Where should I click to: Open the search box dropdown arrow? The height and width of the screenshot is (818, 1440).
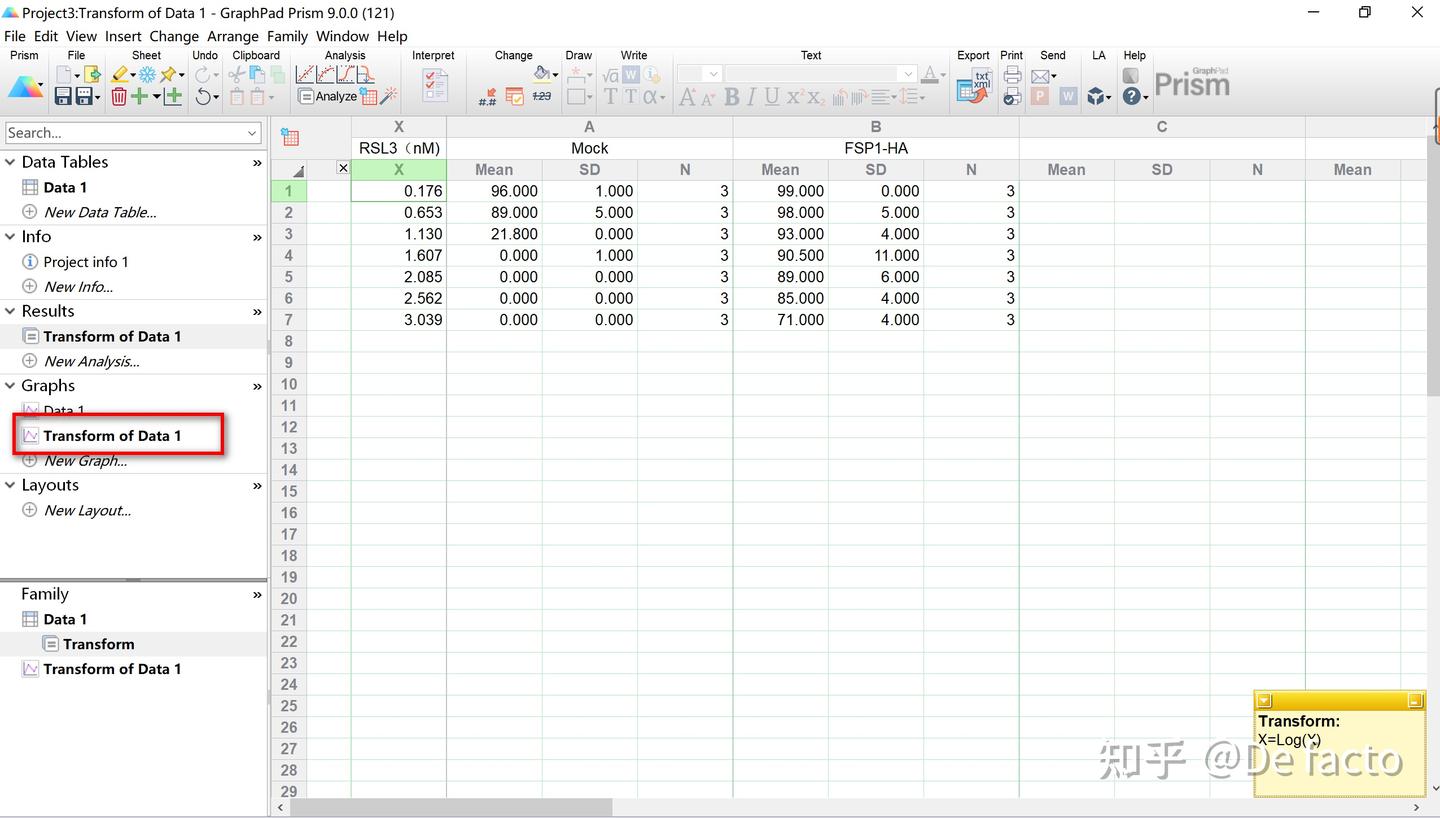coord(252,133)
